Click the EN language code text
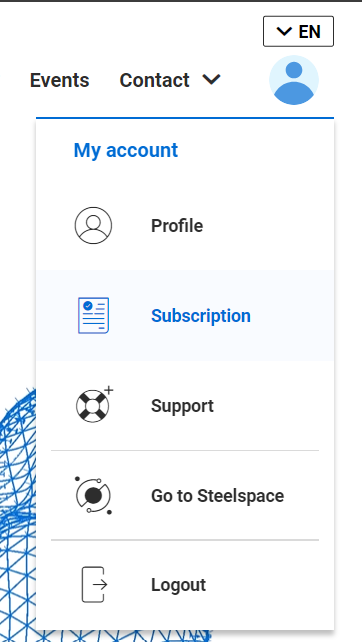 [x=310, y=32]
